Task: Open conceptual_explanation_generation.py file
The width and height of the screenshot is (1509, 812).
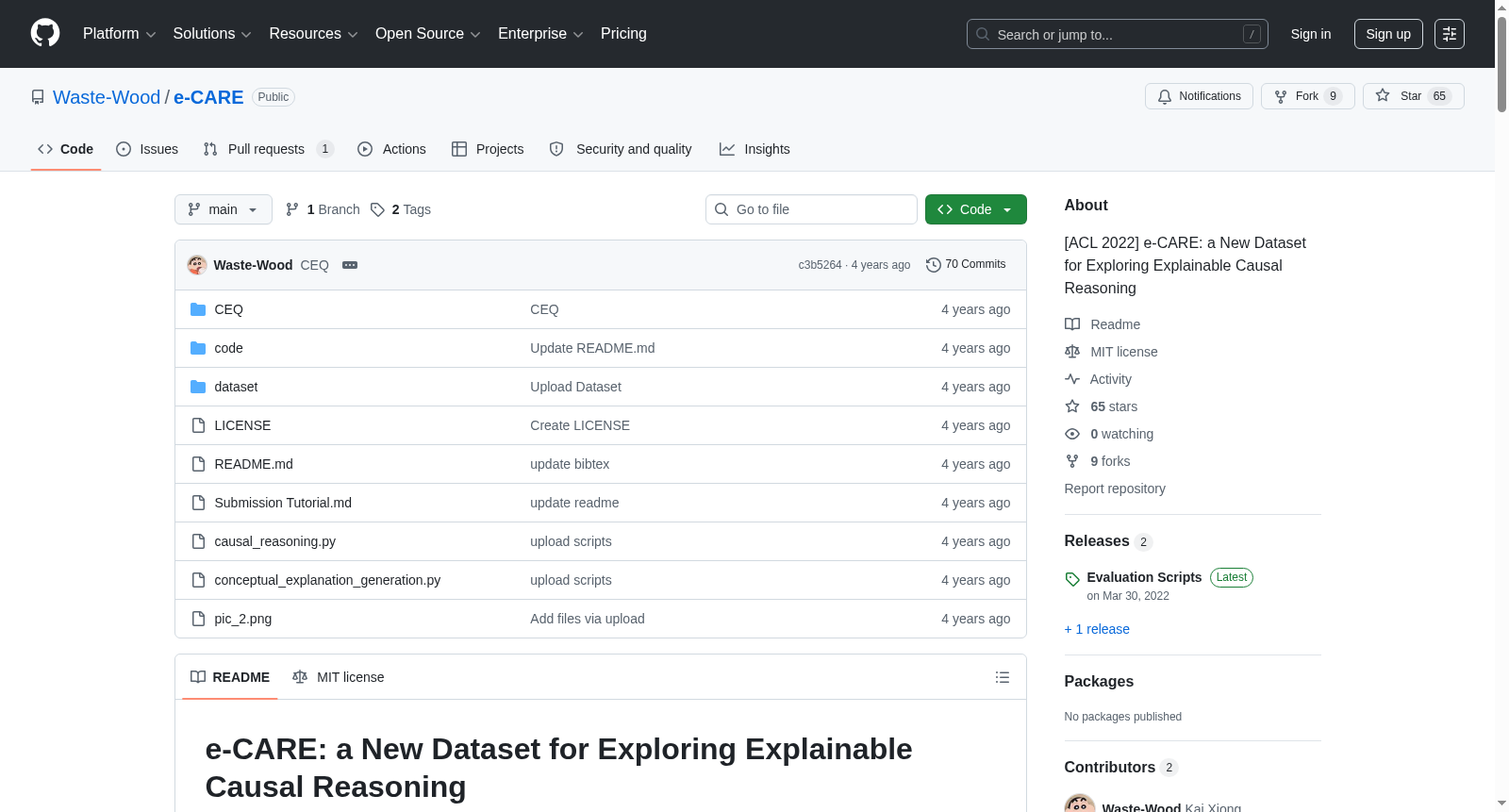Action: tap(327, 580)
